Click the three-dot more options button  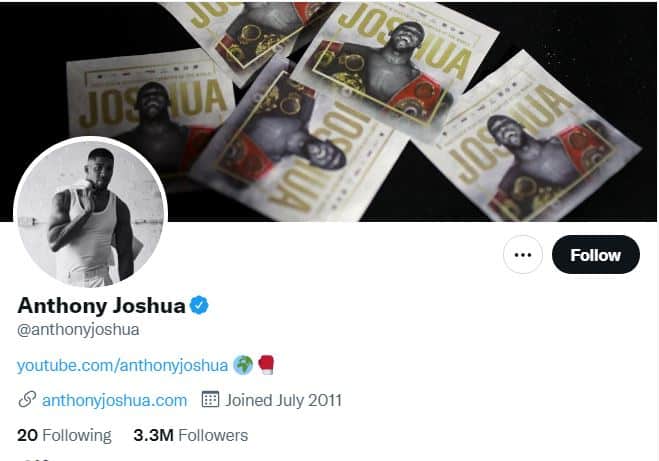click(x=522, y=255)
